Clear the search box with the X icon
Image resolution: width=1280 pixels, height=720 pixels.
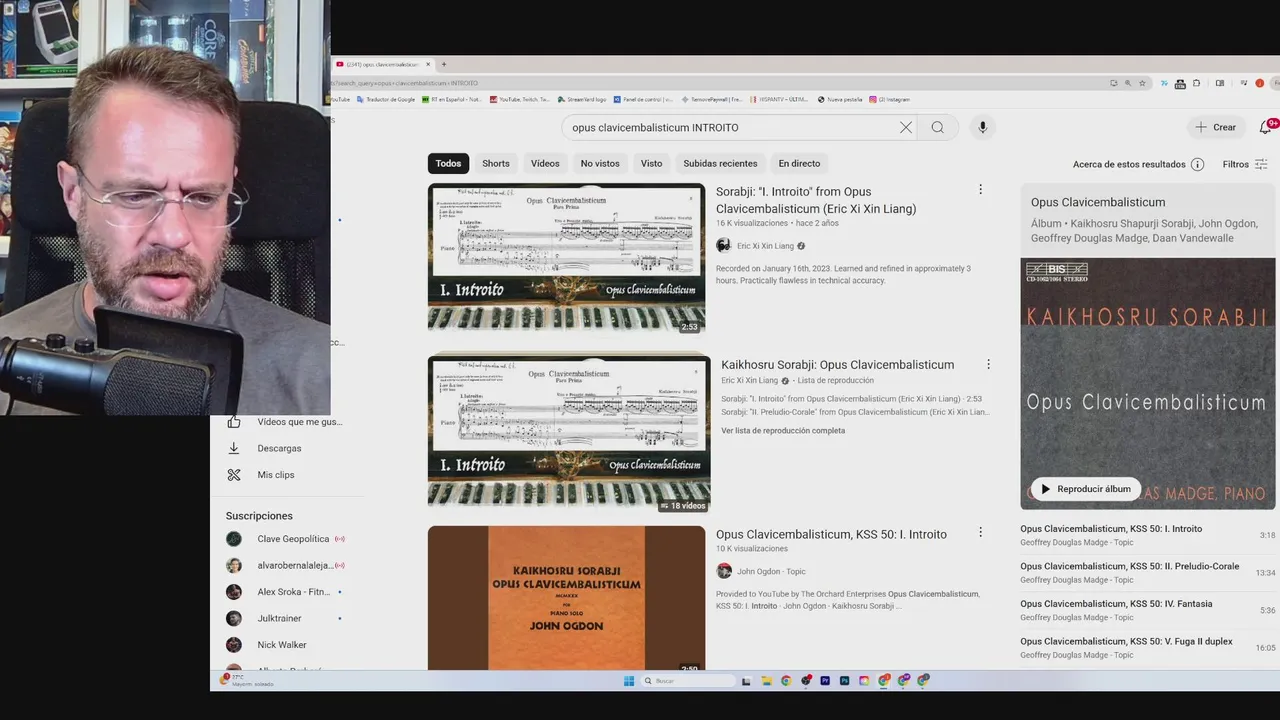click(x=905, y=127)
